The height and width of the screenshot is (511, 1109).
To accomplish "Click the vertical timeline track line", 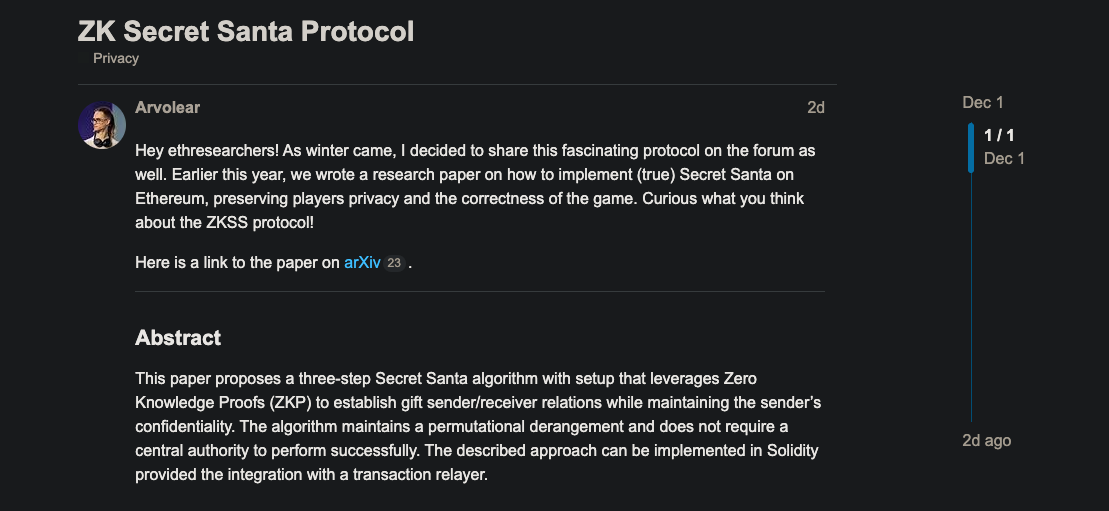I will pyautogui.click(x=971, y=300).
